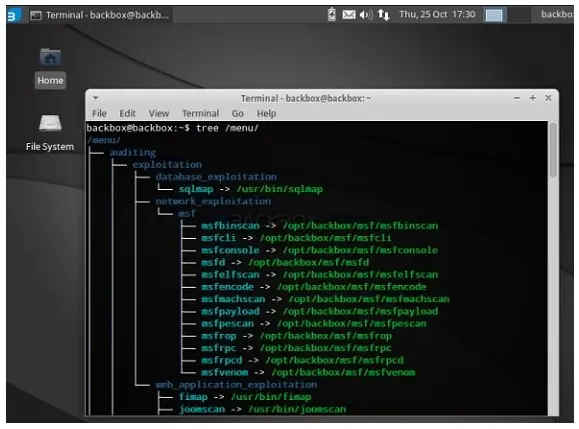Image resolution: width=579 pixels, height=429 pixels.
Task: Click the BackBox applications menu logo
Action: click(x=12, y=16)
